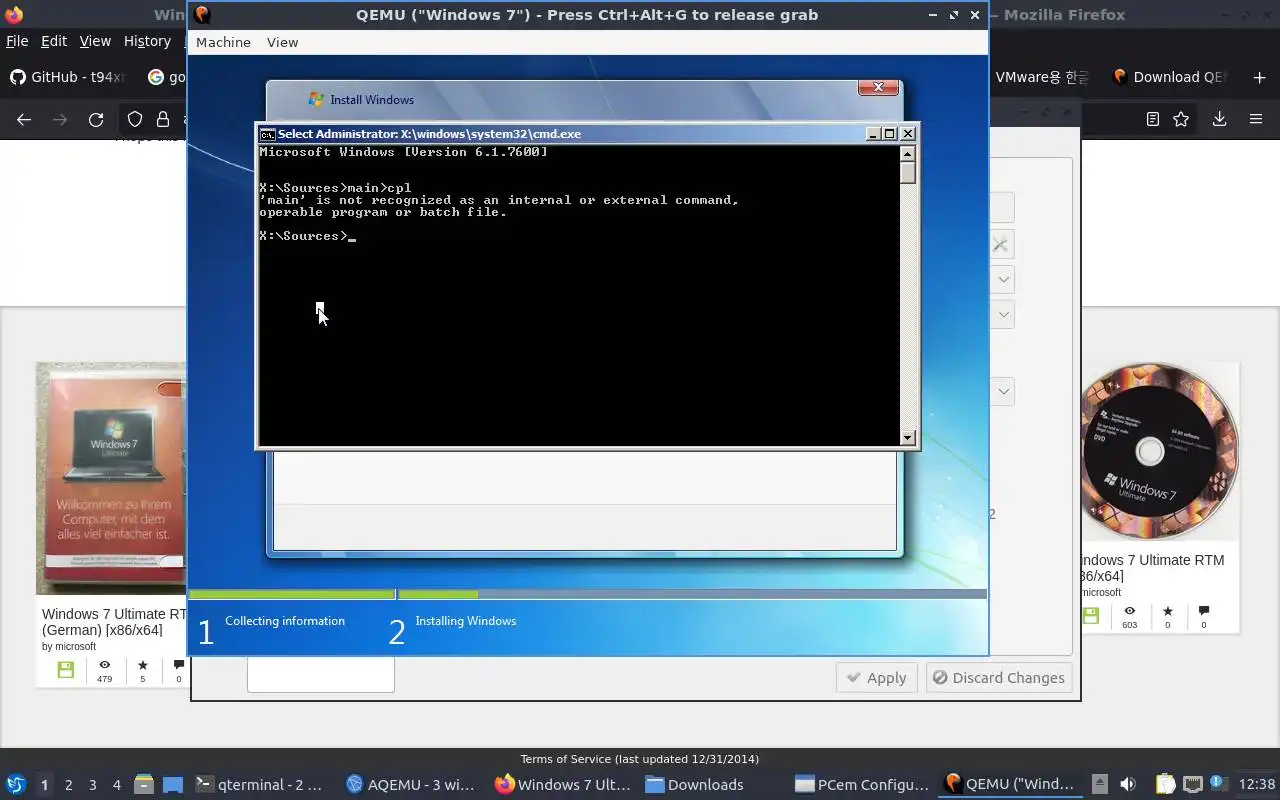
Task: Switch to the VMware tab in Firefox
Action: coord(1040,77)
